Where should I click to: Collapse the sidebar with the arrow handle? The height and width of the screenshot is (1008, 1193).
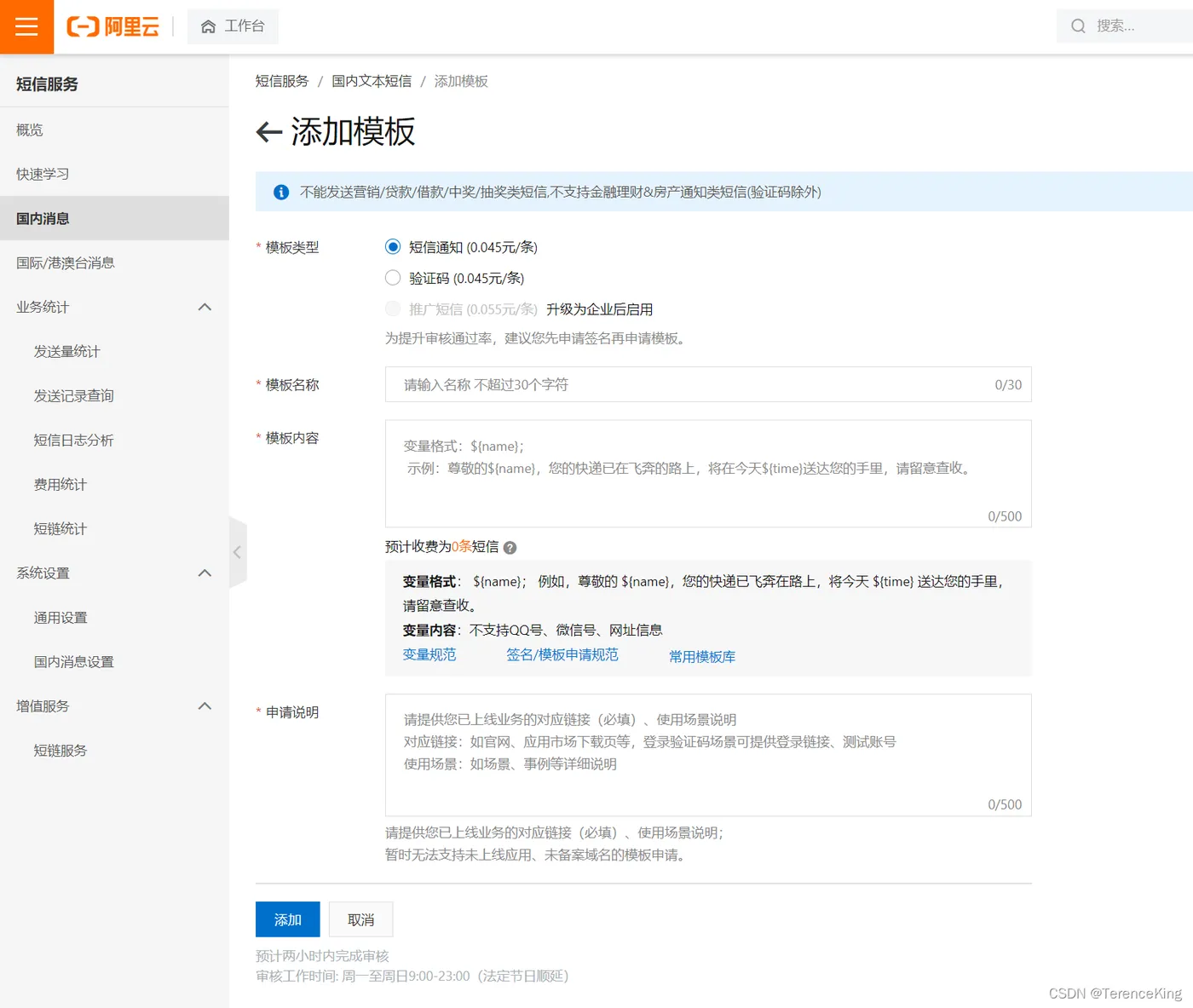coord(238,552)
